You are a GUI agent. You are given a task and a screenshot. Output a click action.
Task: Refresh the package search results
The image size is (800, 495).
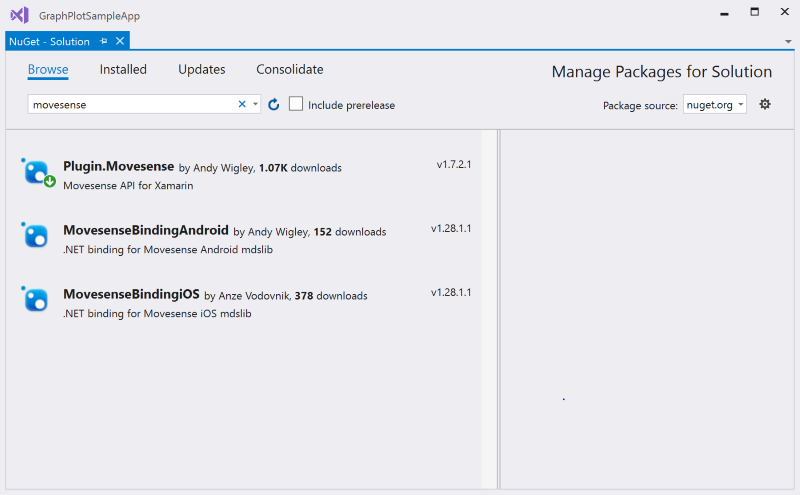coord(273,105)
